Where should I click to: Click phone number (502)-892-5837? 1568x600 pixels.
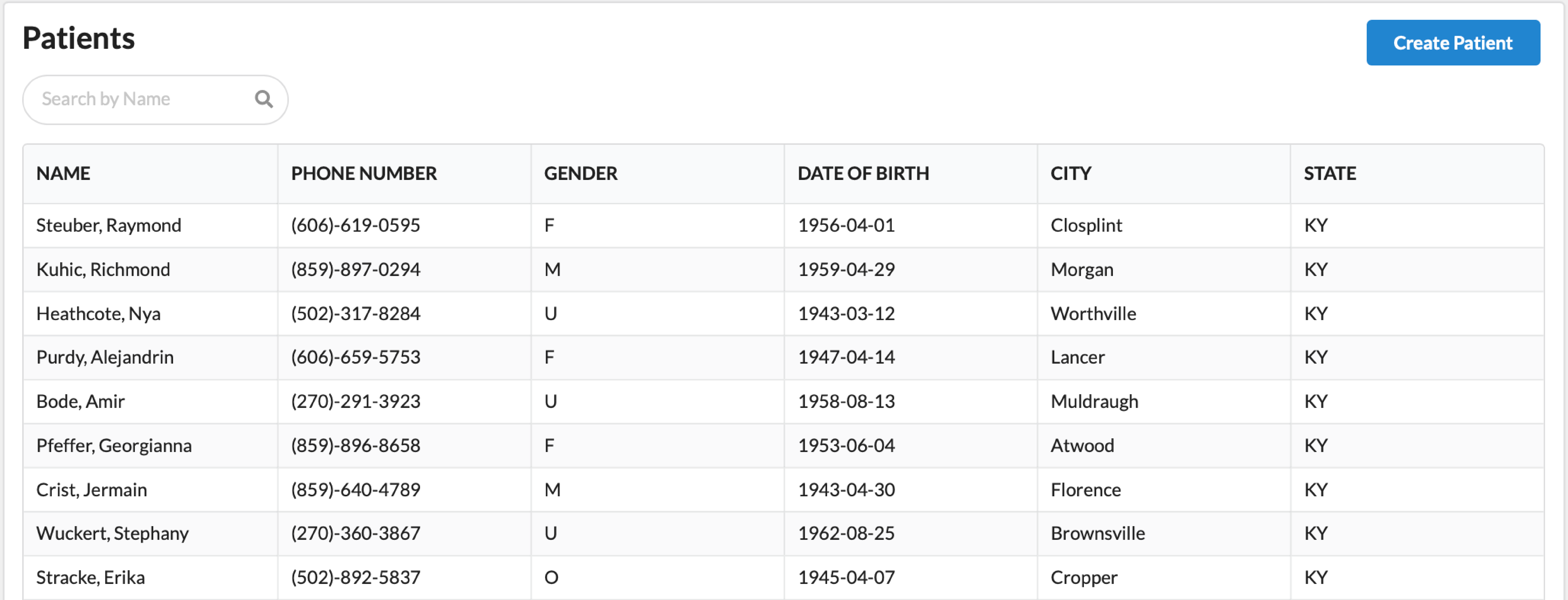[x=356, y=577]
